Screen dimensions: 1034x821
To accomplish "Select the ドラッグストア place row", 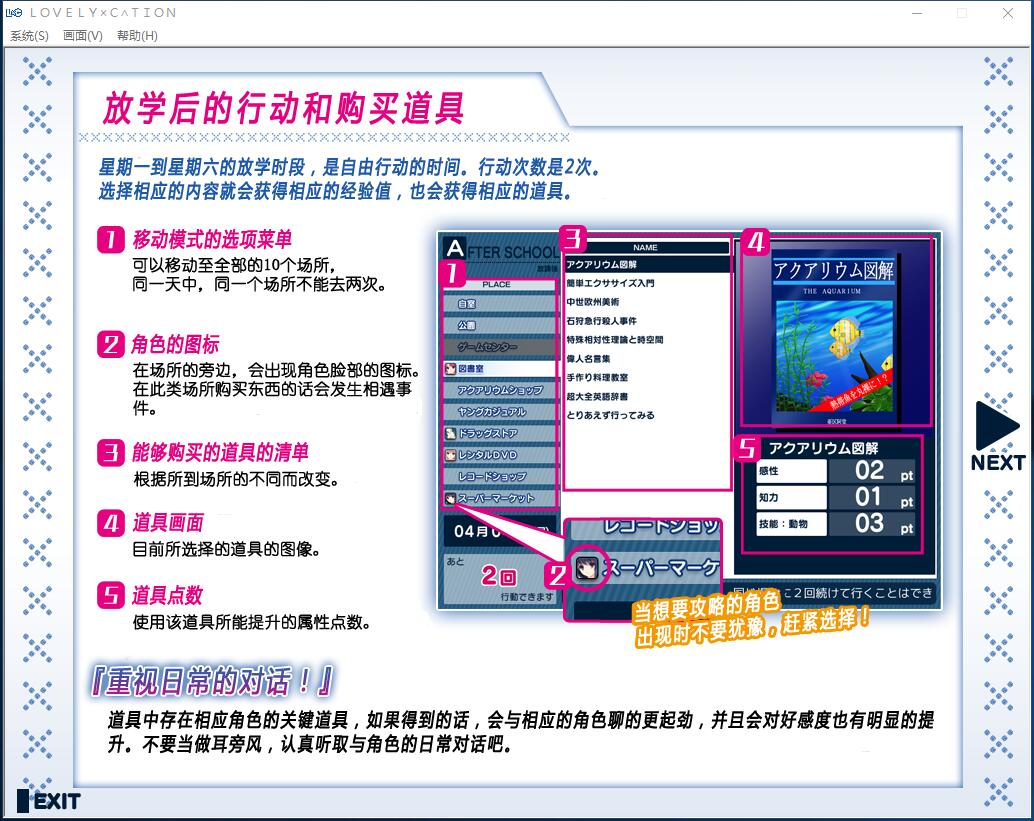I will pos(501,433).
